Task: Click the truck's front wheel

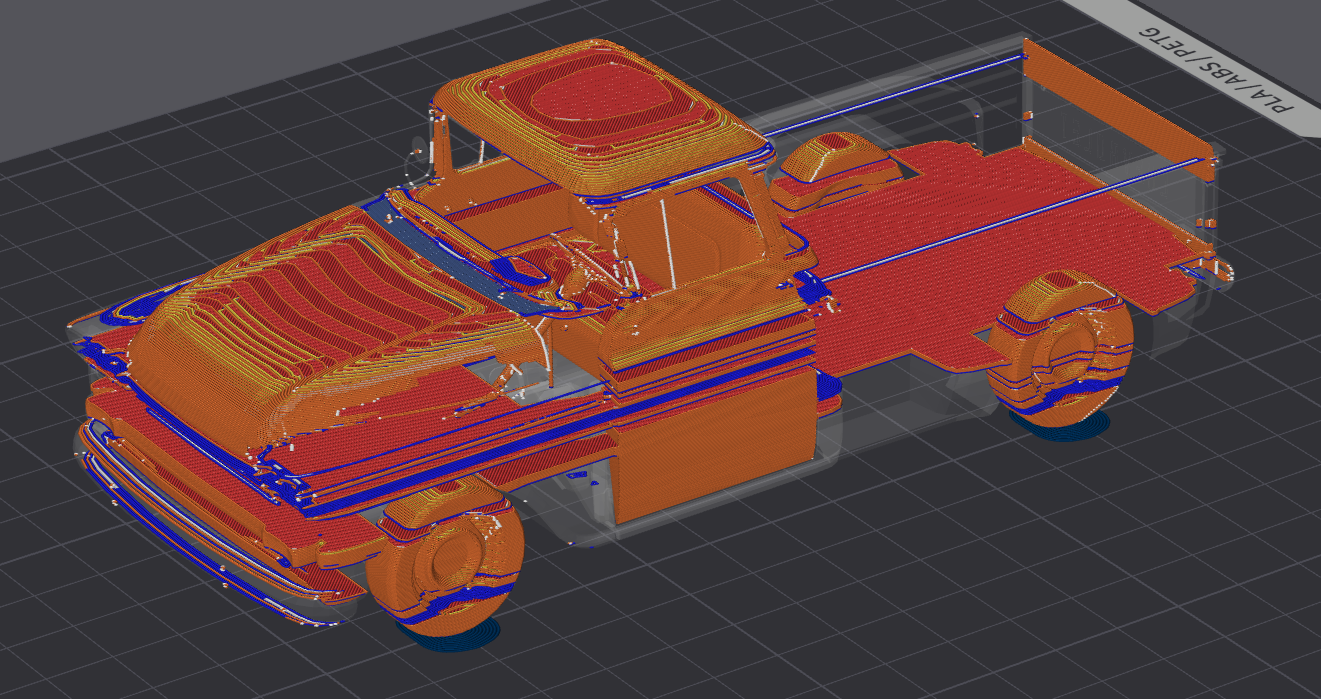Action: (444, 557)
